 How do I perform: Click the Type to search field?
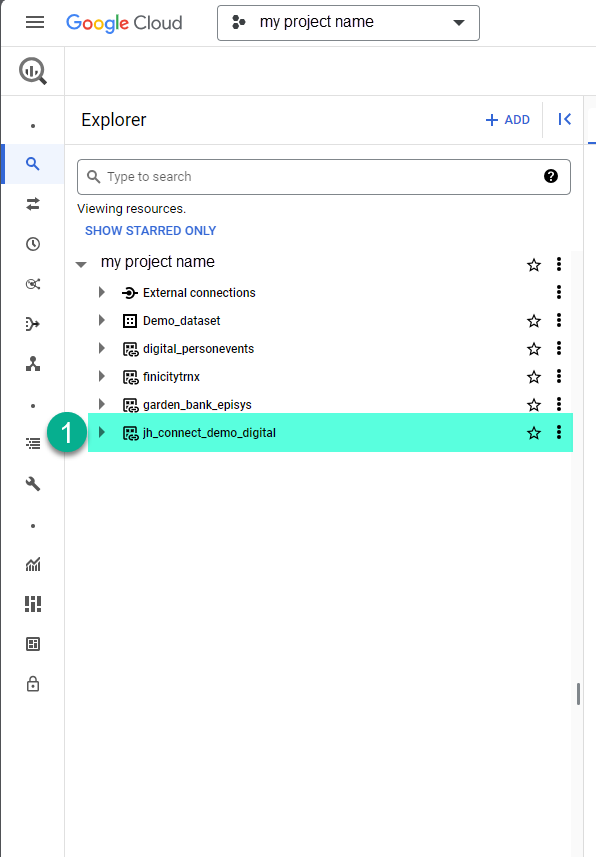(324, 177)
